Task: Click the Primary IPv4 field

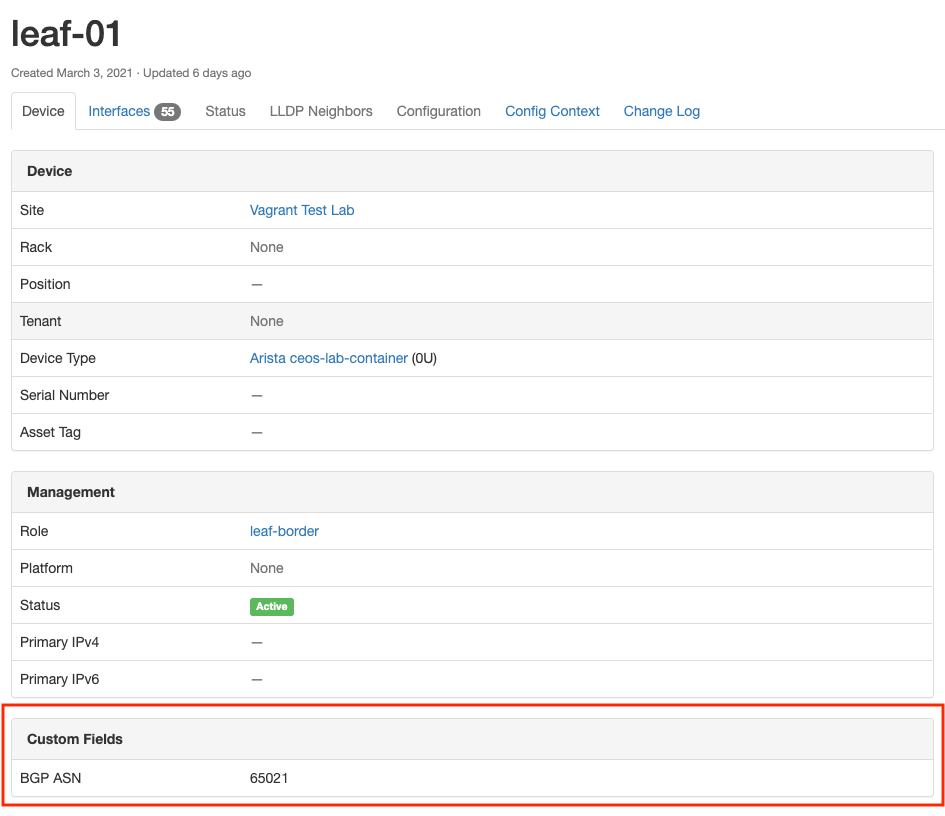Action: click(59, 642)
